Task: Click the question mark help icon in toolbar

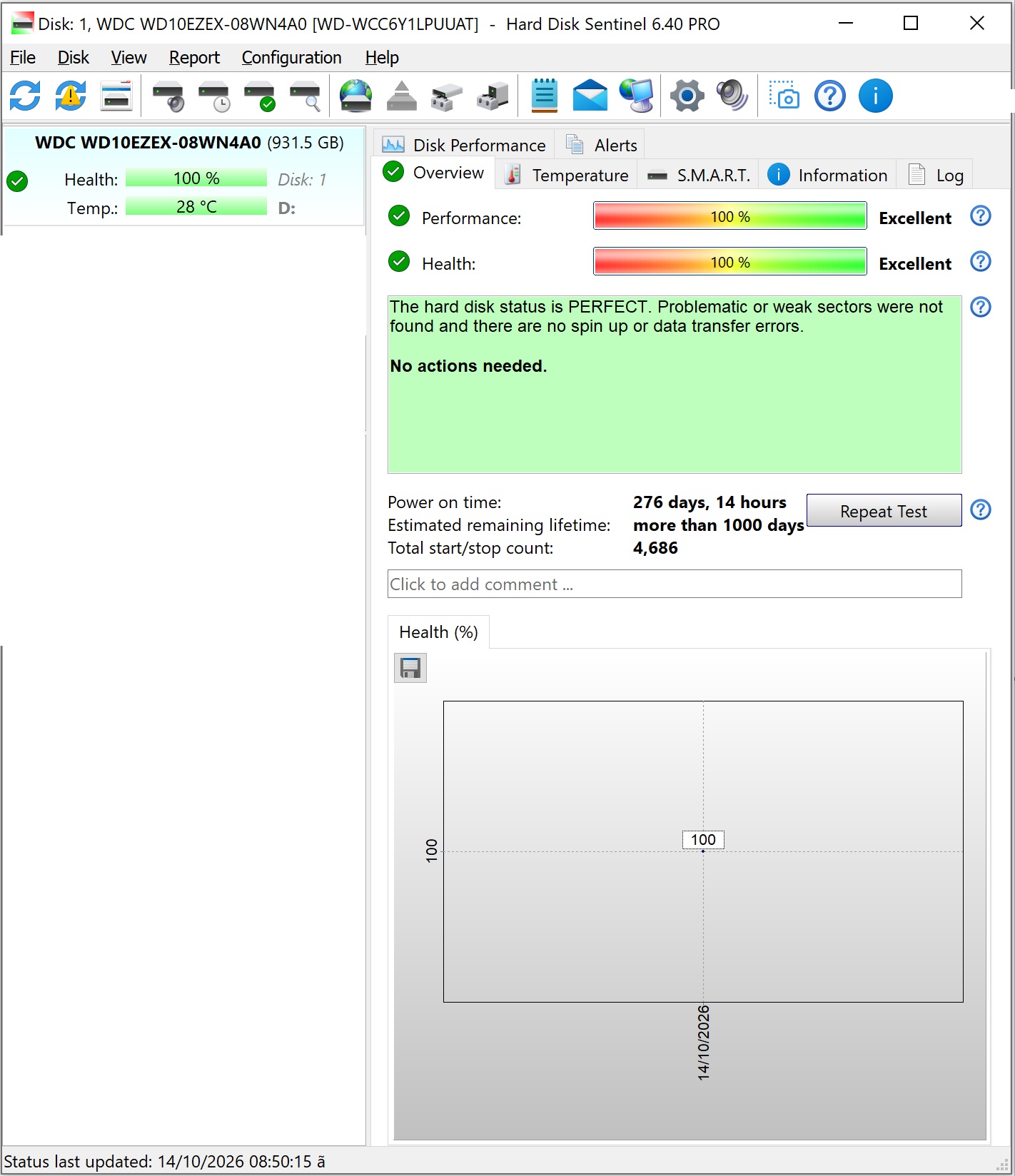Action: pyautogui.click(x=830, y=96)
